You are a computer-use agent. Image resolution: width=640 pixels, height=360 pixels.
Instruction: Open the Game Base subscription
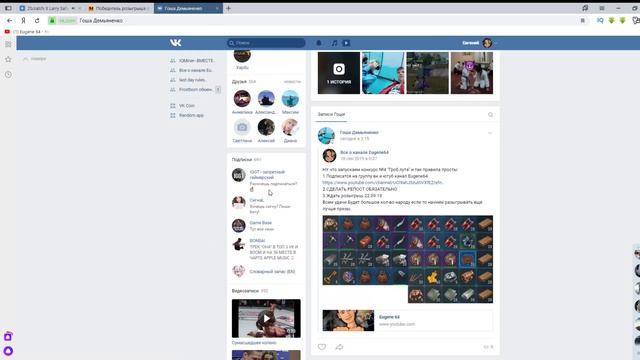point(260,223)
